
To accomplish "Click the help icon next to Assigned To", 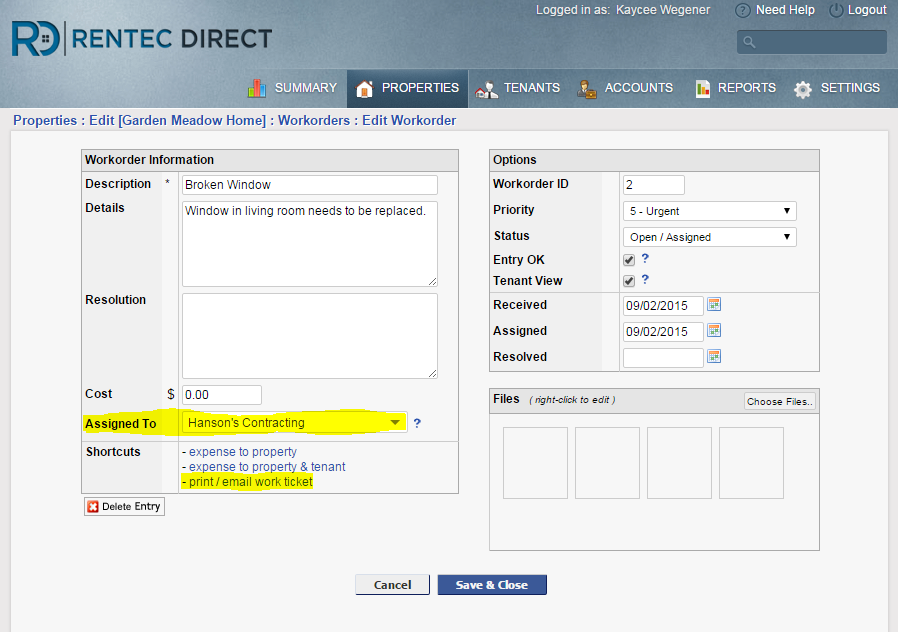I will coord(417,424).
